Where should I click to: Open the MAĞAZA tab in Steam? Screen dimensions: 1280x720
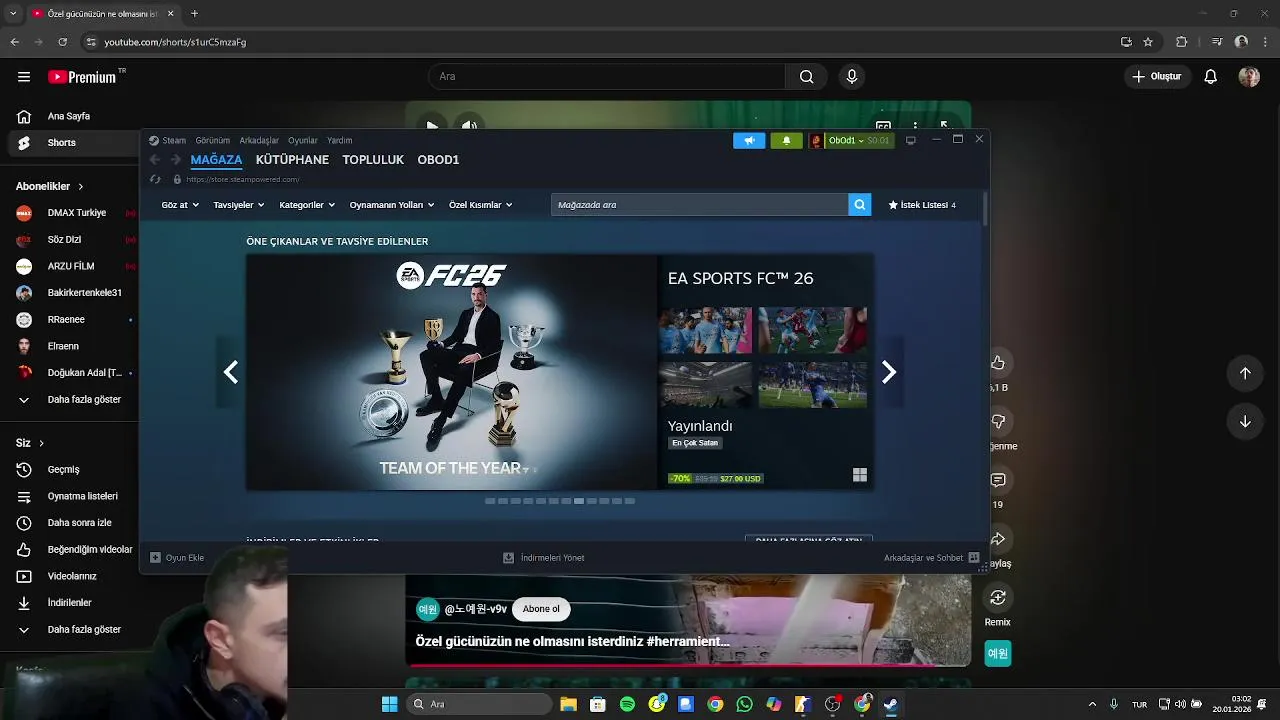pyautogui.click(x=216, y=160)
